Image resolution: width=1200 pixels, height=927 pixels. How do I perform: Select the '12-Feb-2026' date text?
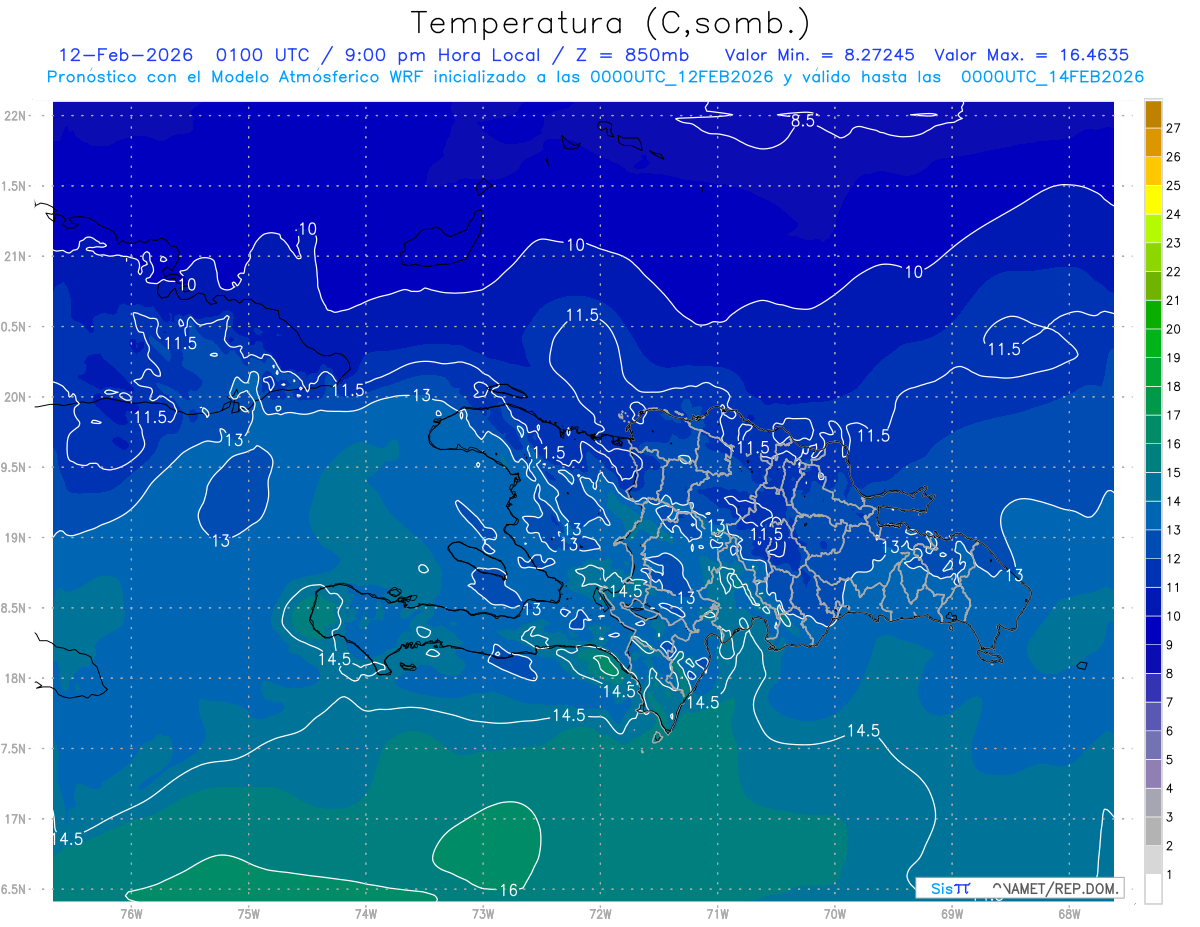tap(125, 55)
